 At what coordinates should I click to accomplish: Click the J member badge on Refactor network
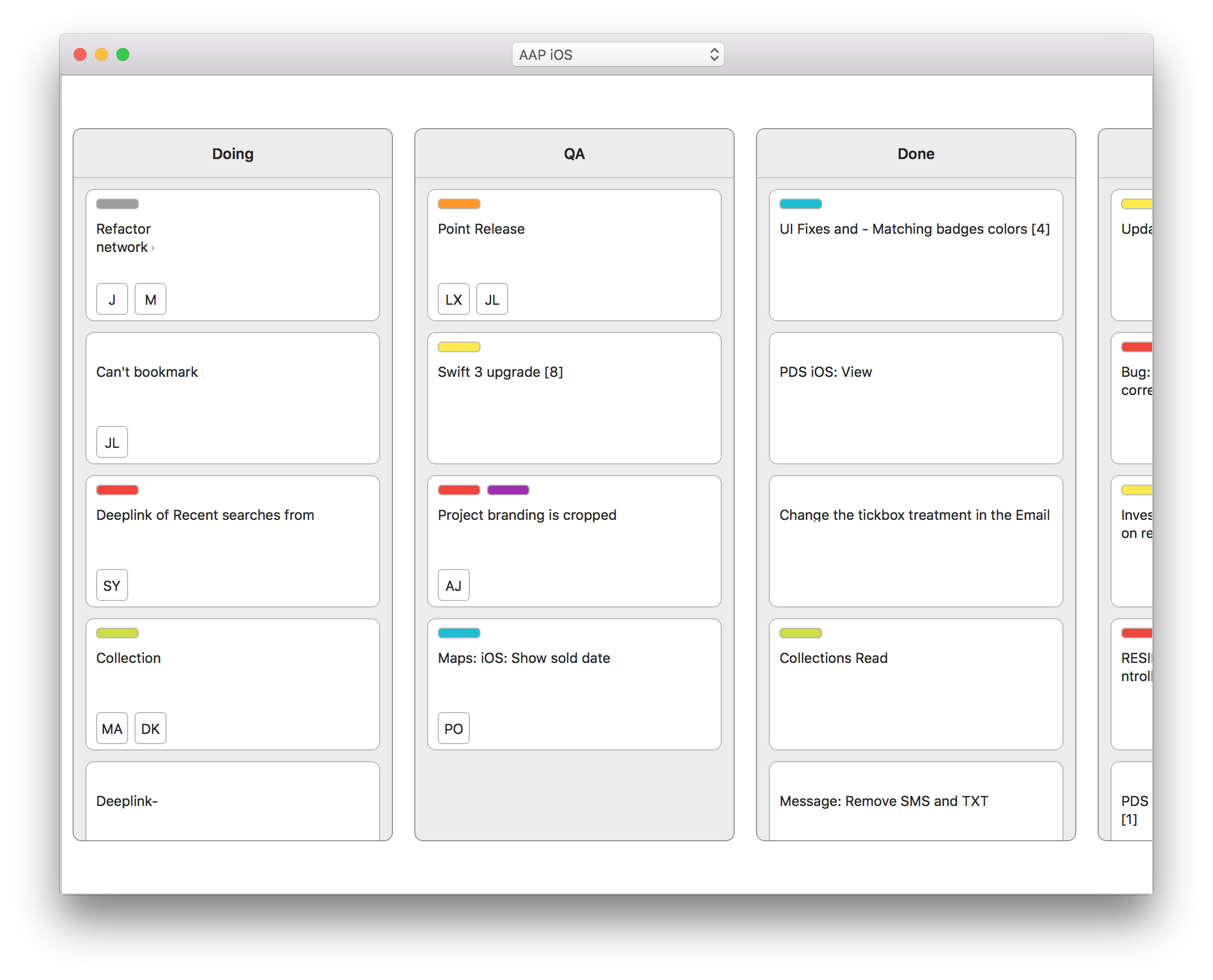112,299
